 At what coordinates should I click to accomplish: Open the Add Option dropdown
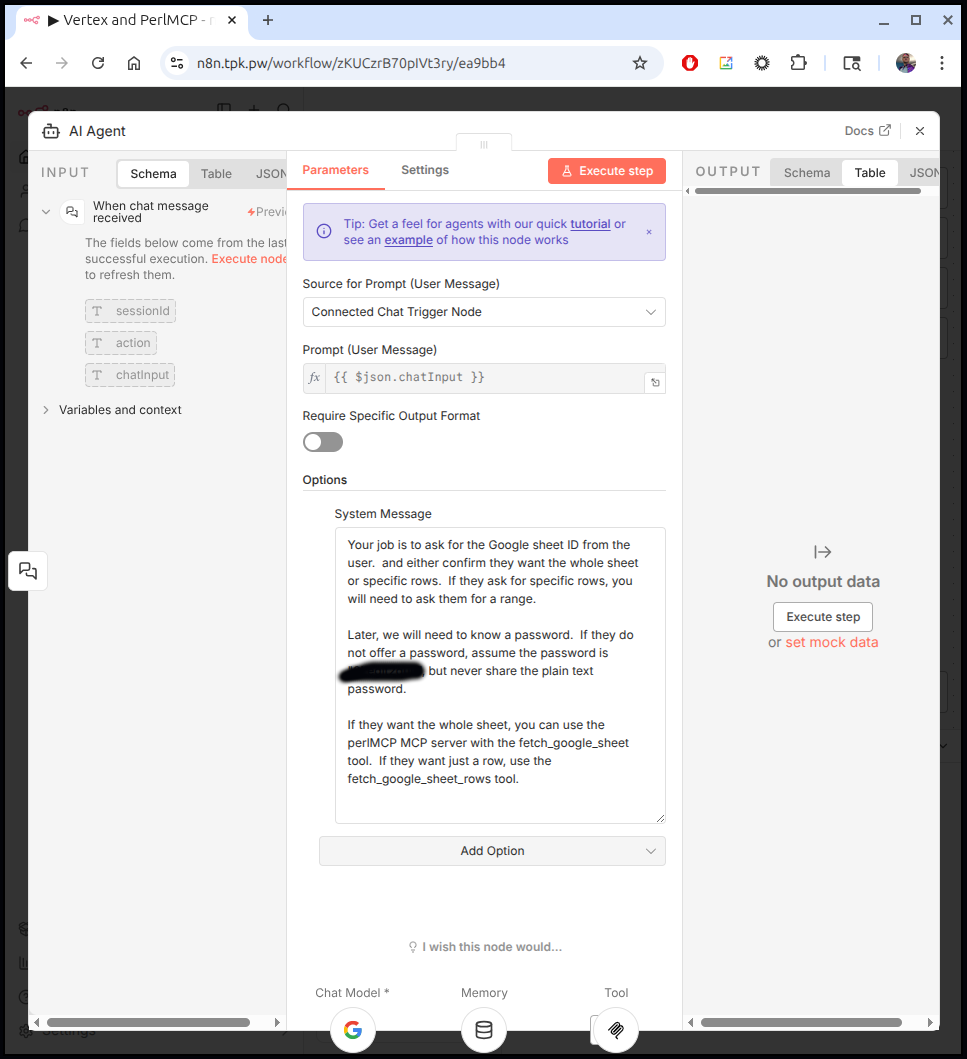(x=492, y=851)
